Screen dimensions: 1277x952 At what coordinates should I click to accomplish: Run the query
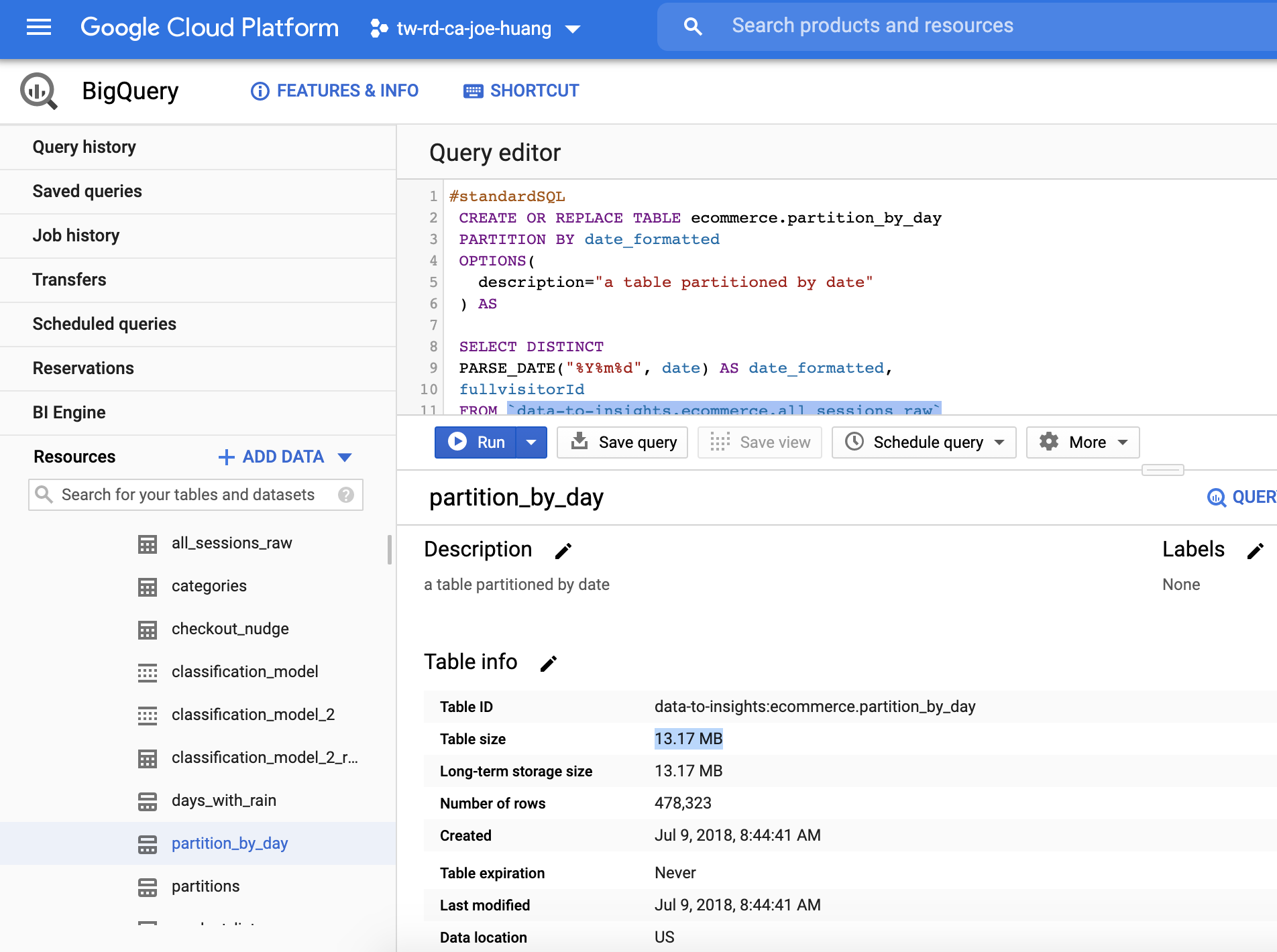pyautogui.click(x=476, y=442)
